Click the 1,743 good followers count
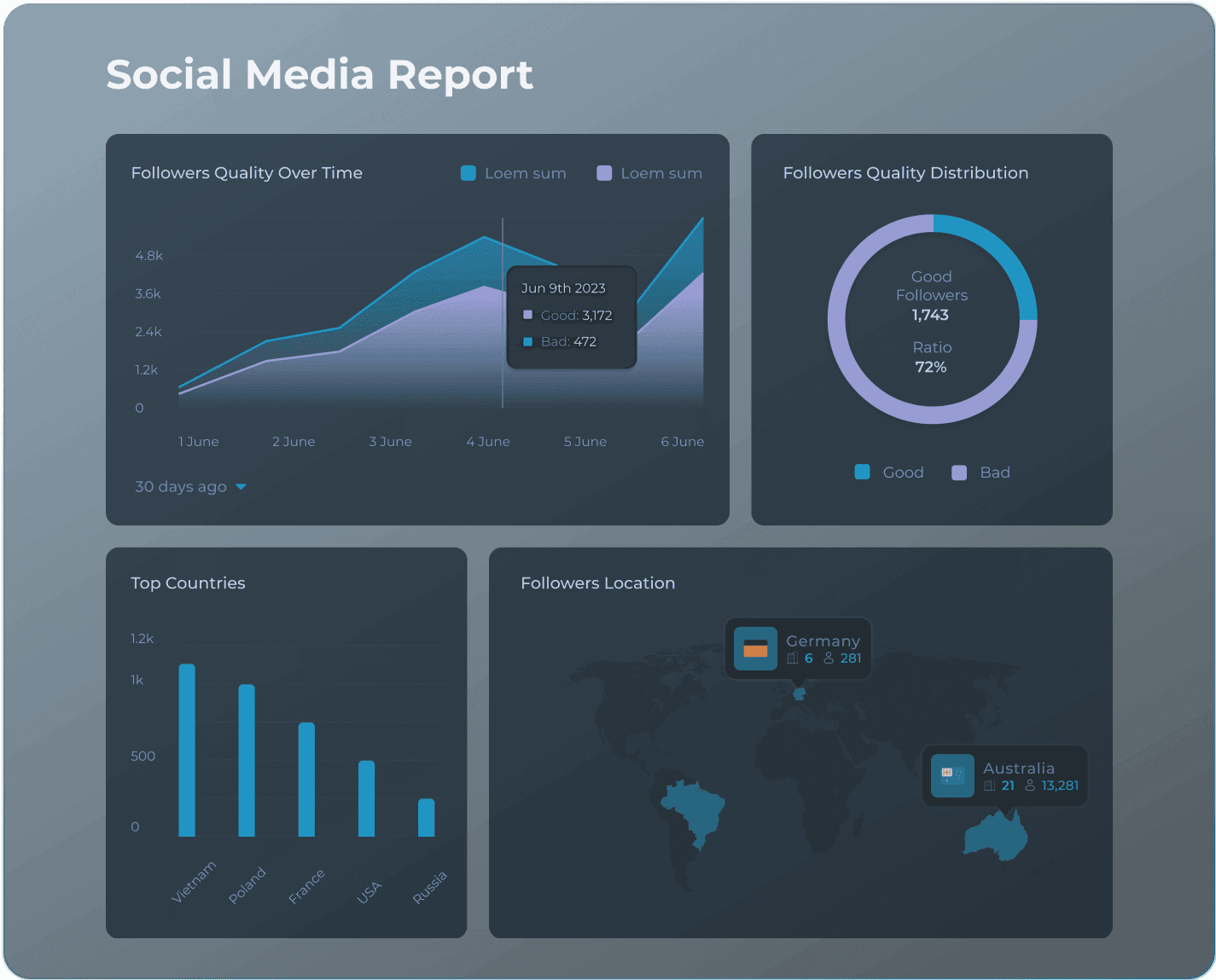Viewport: 1216px width, 980px height. [930, 315]
